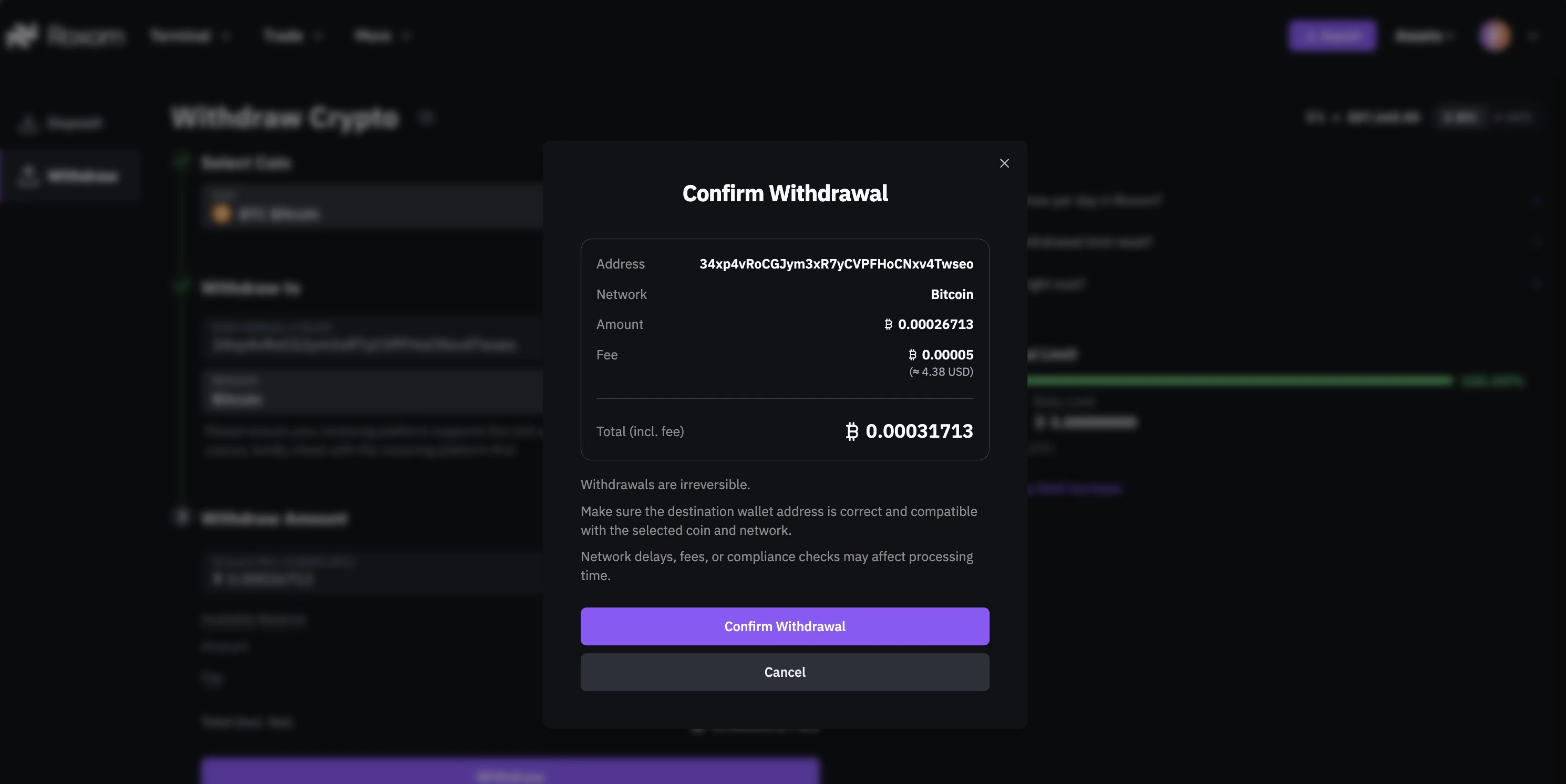Screen dimensions: 1566x784
Task: Click the info icon beside Withdraw Crypto heading
Action: [427, 117]
